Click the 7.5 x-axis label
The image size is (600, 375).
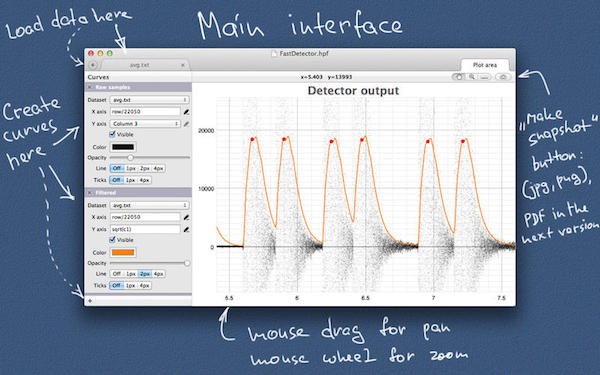[501, 298]
